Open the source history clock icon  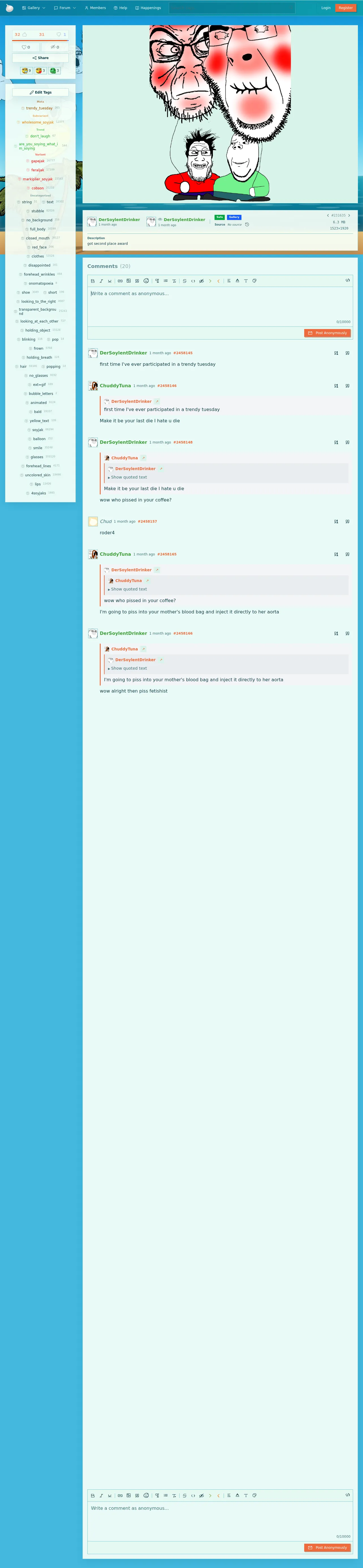(247, 225)
